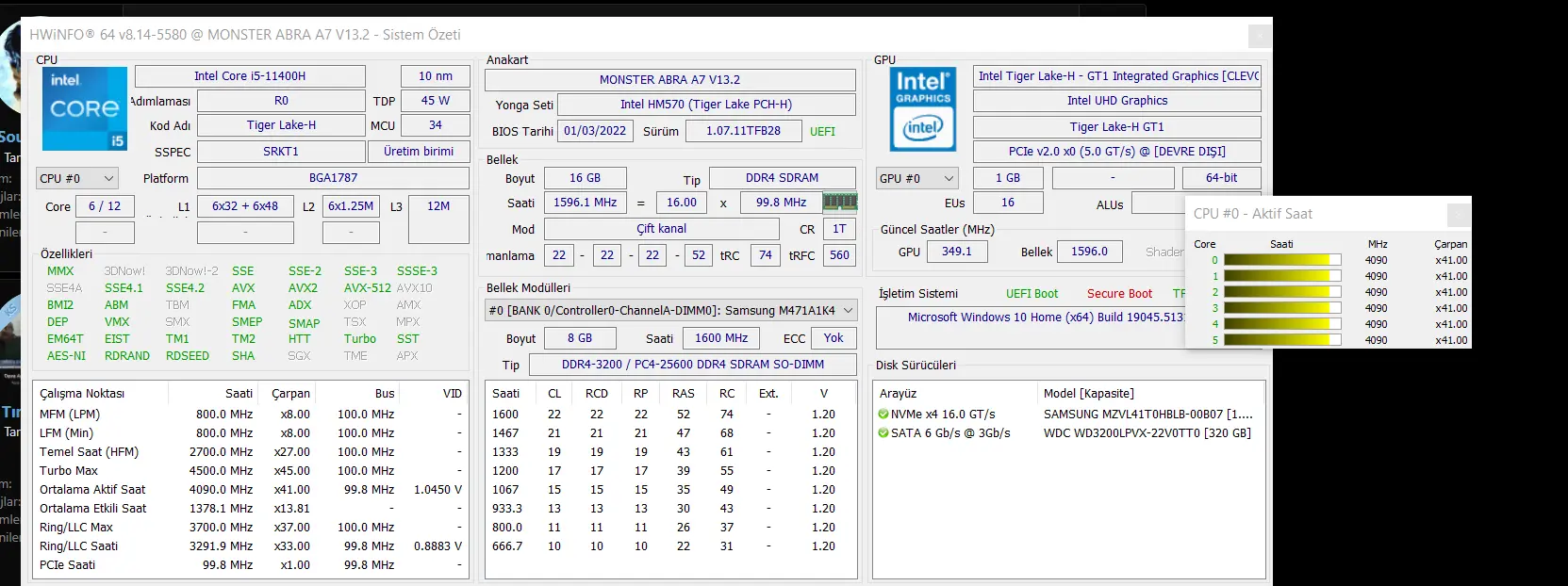
Task: Click the 1596.1 MHz memory clock field
Action: [585, 203]
